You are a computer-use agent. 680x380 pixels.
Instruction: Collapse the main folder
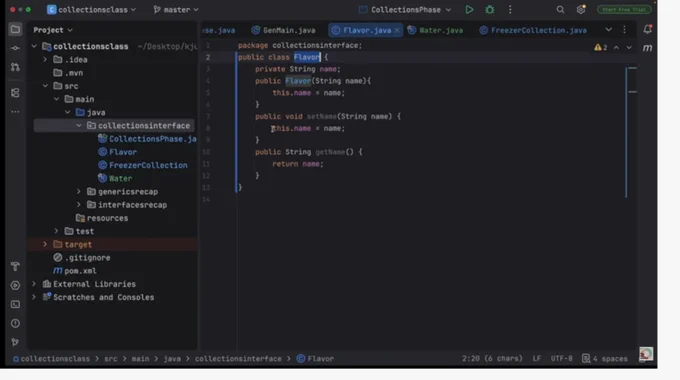point(56,99)
